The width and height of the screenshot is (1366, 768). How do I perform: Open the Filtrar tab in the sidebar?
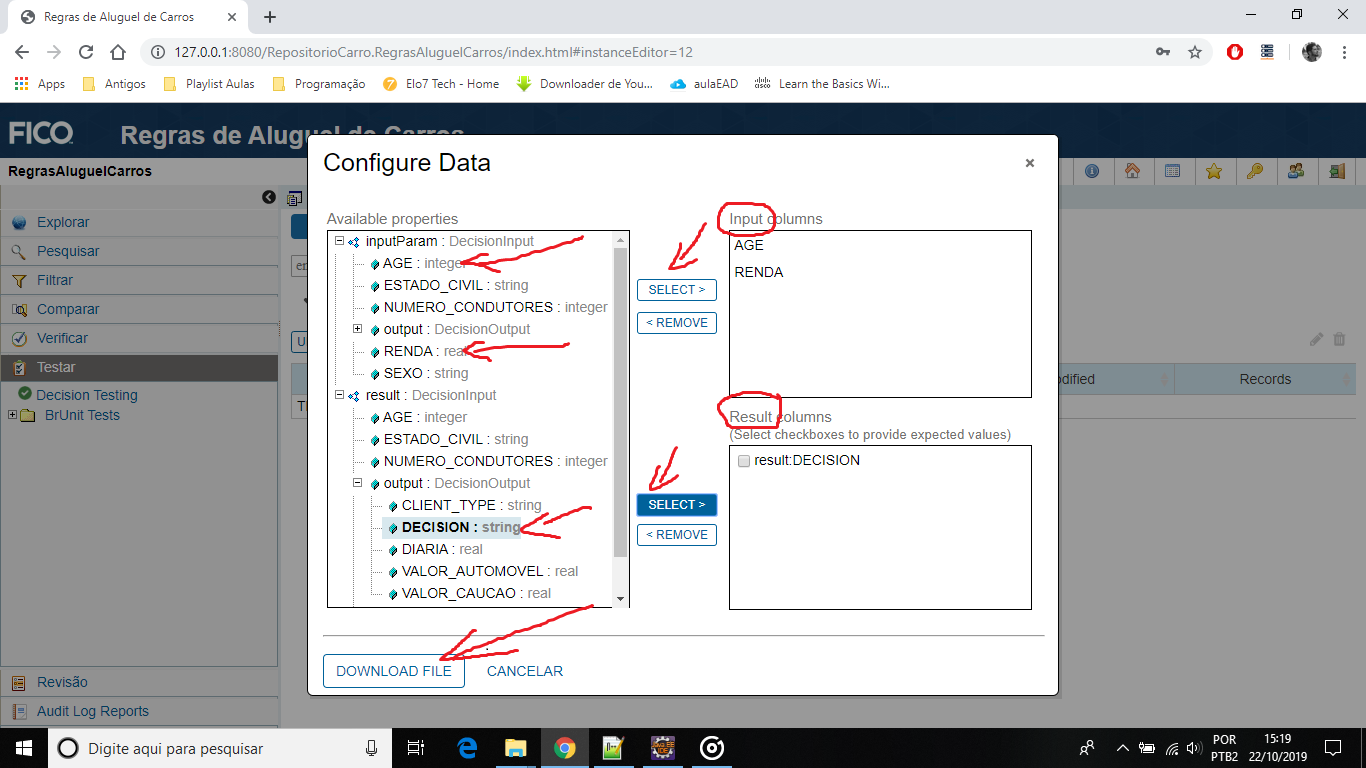pos(55,280)
